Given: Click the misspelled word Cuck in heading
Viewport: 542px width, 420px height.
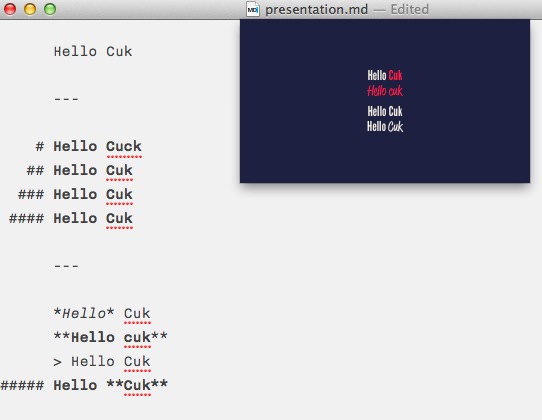Looking at the screenshot, I should tap(124, 147).
